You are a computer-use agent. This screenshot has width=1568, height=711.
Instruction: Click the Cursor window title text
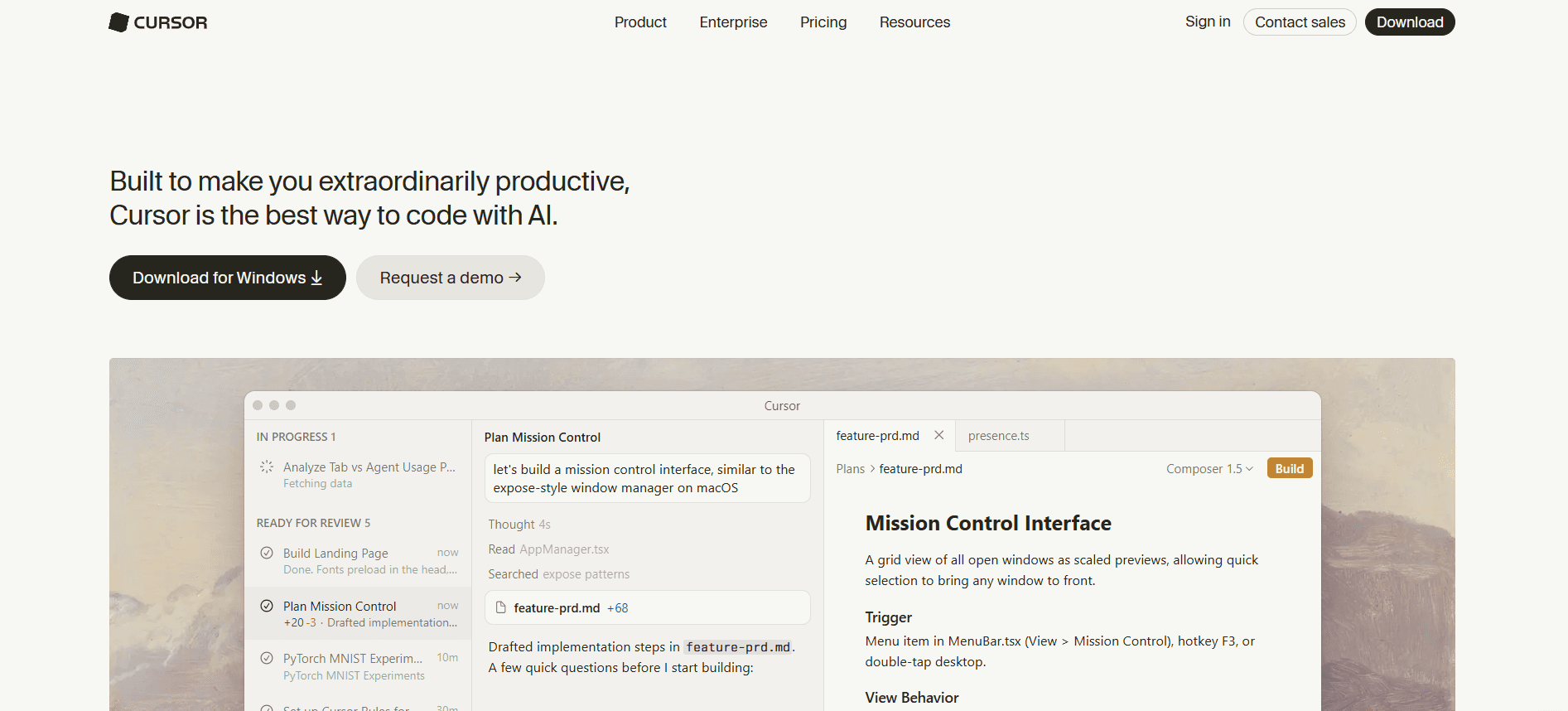(x=782, y=406)
